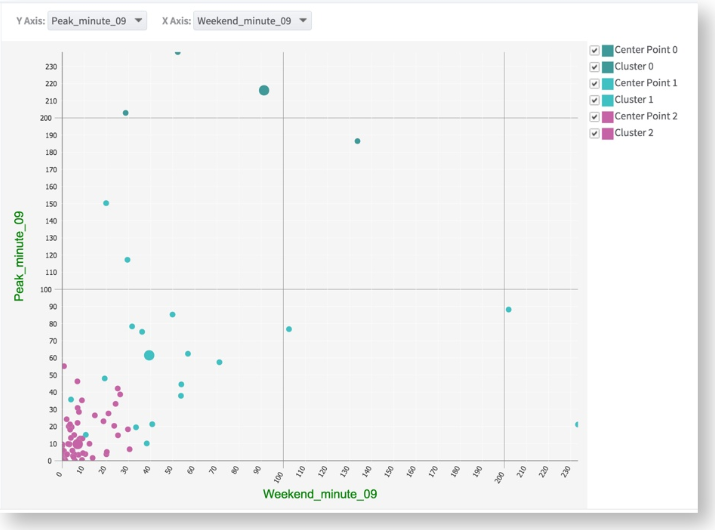
Task: Select the large Cluster 0 center point marker
Action: (x=264, y=90)
